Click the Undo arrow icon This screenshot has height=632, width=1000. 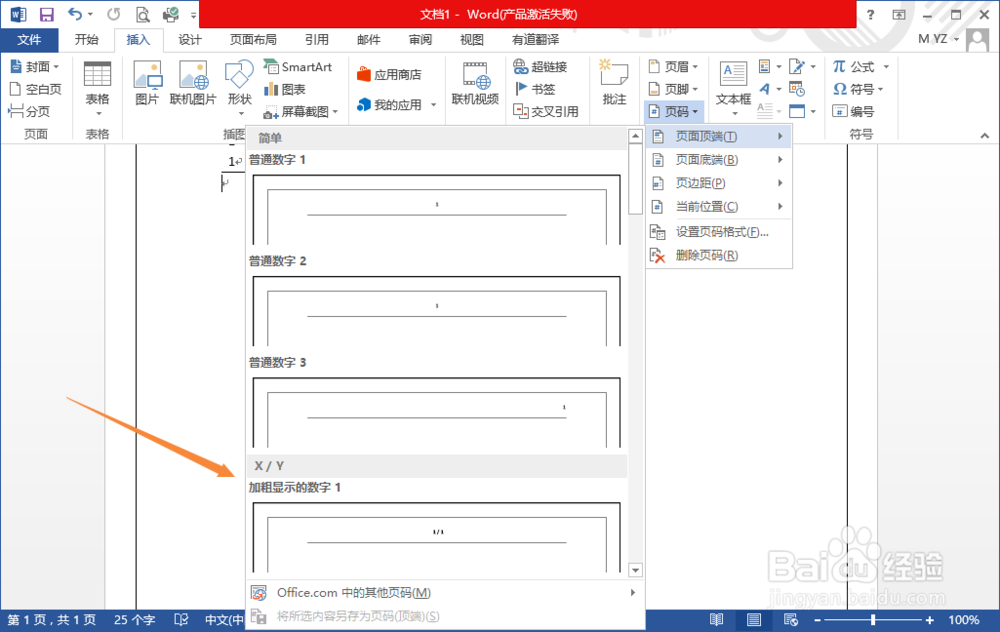click(x=75, y=14)
